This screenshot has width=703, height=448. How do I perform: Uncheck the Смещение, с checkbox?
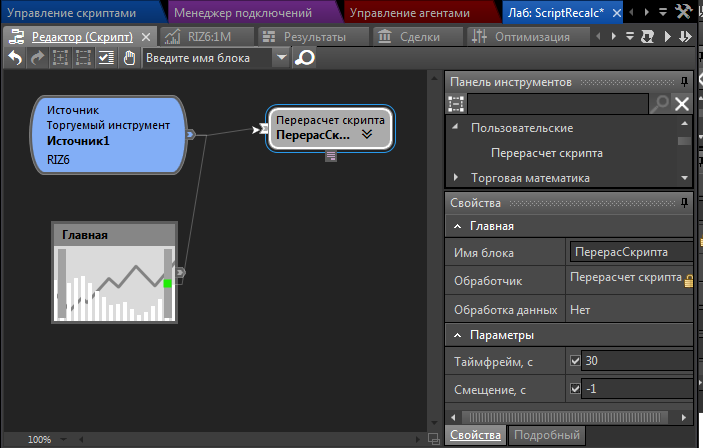pyautogui.click(x=574, y=388)
